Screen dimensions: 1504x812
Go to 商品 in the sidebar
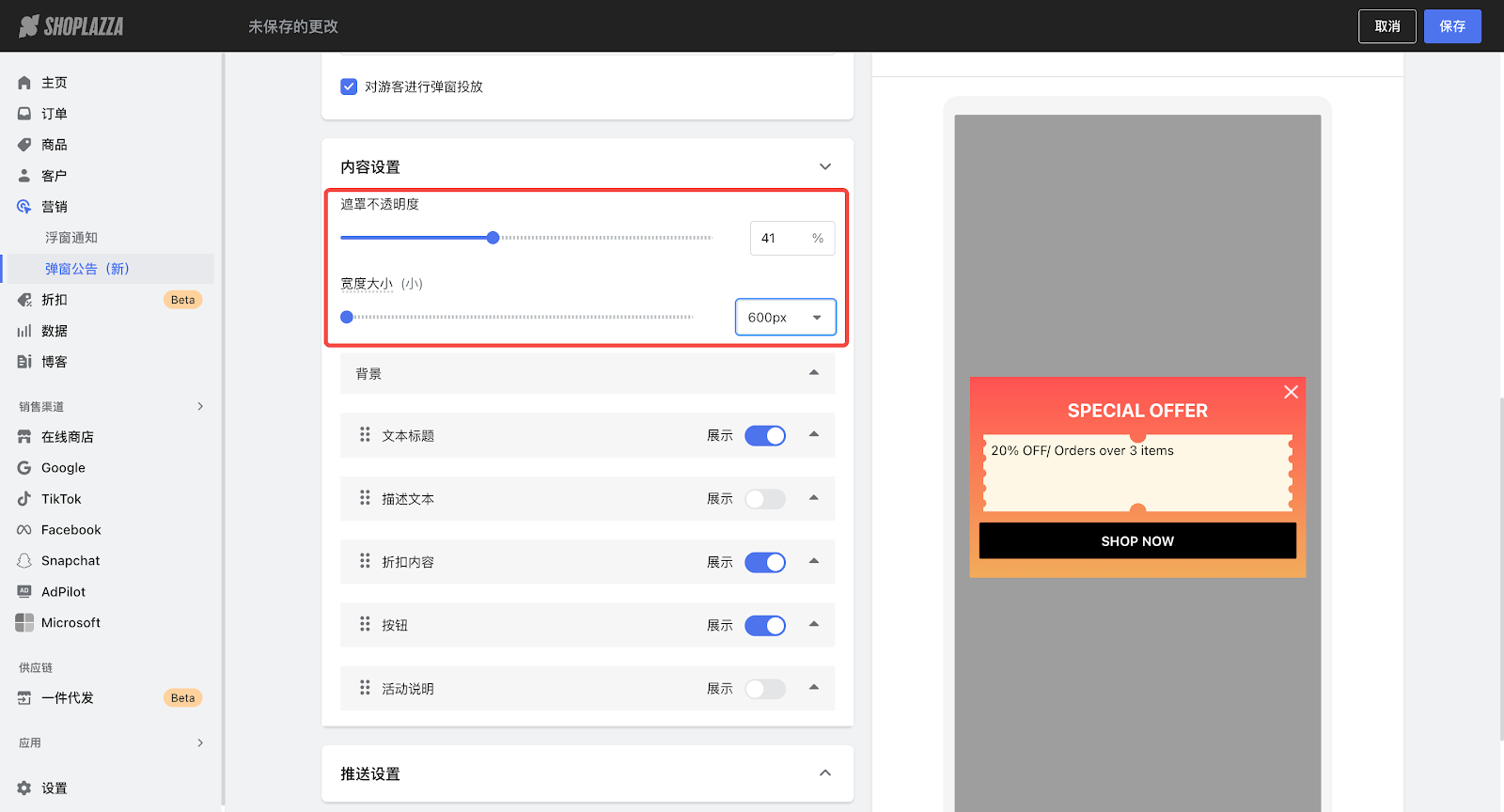click(x=55, y=145)
